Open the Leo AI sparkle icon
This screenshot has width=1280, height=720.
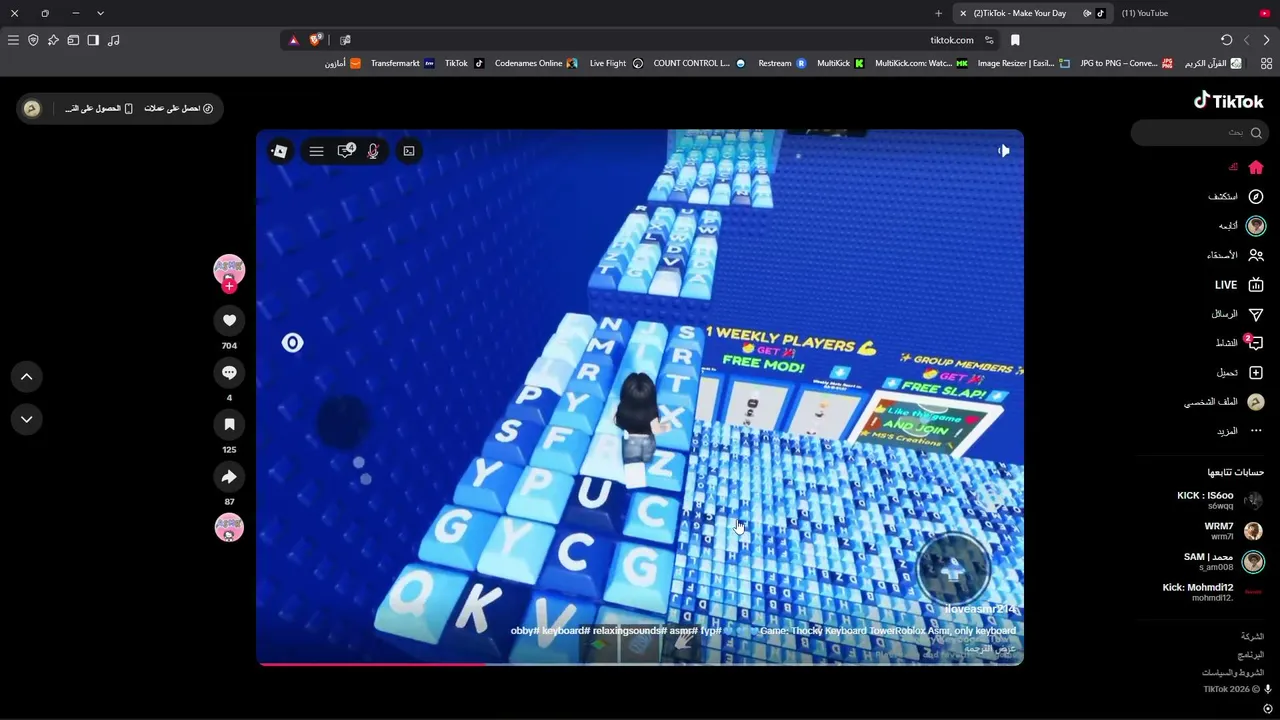(x=53, y=40)
